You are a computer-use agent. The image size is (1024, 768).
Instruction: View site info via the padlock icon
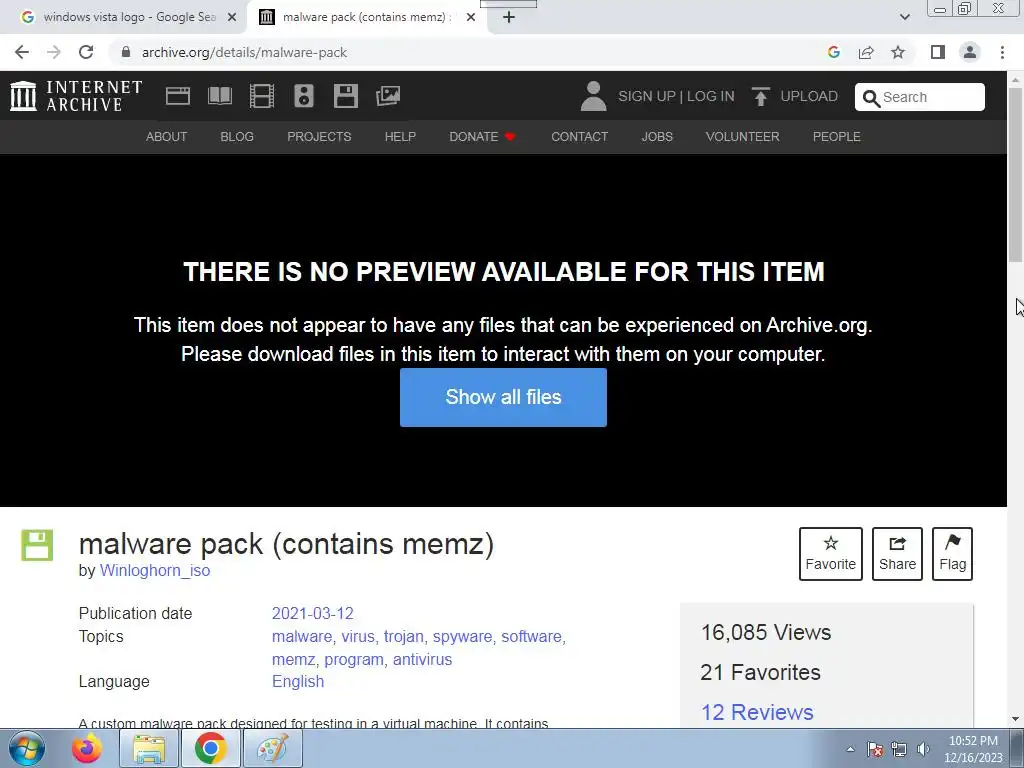(126, 52)
